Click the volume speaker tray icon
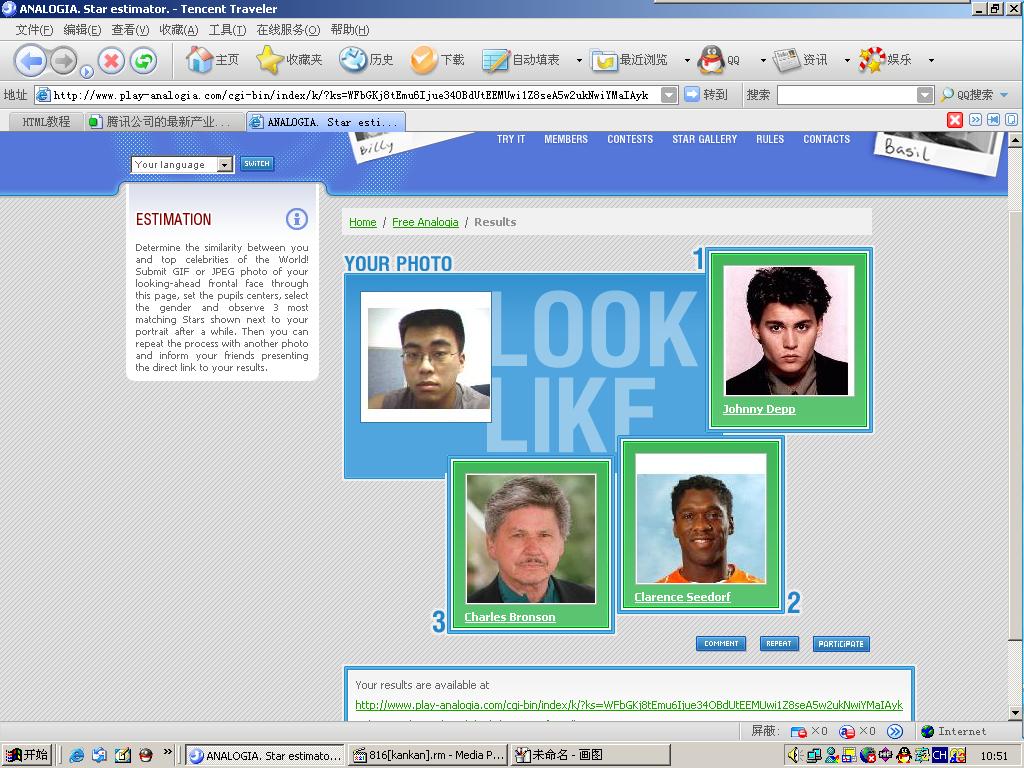 pos(794,756)
